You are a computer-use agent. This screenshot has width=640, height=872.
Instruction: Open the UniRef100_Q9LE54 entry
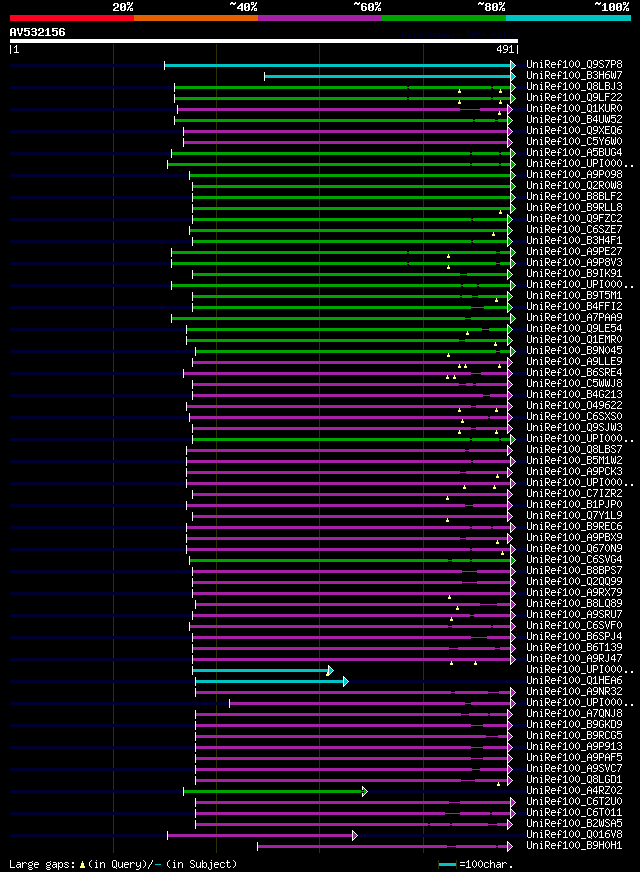click(574, 329)
